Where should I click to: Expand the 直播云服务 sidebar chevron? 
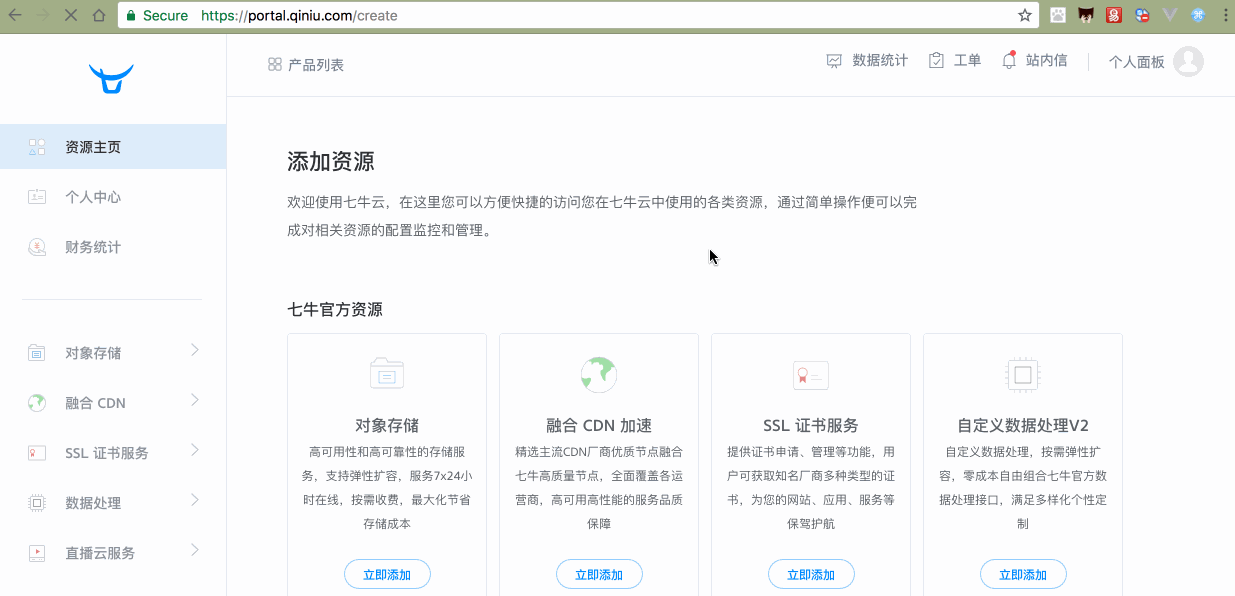point(195,550)
